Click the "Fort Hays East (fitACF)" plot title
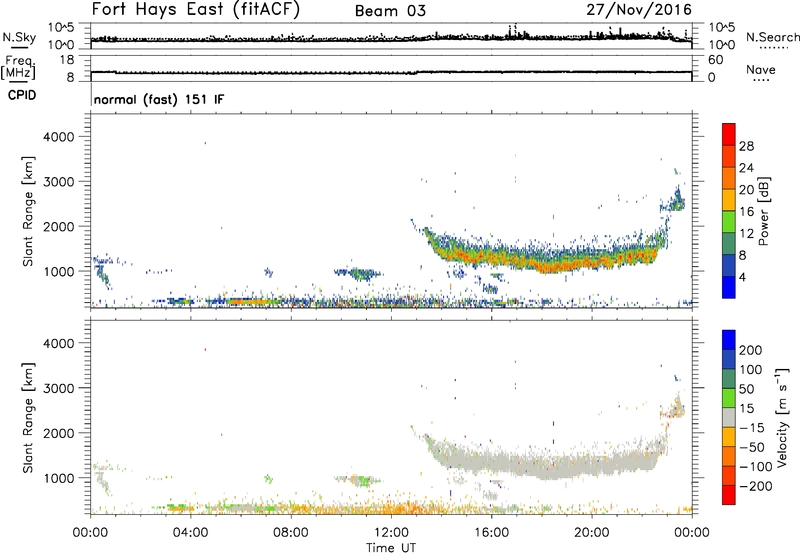The image size is (800, 554). [196, 9]
